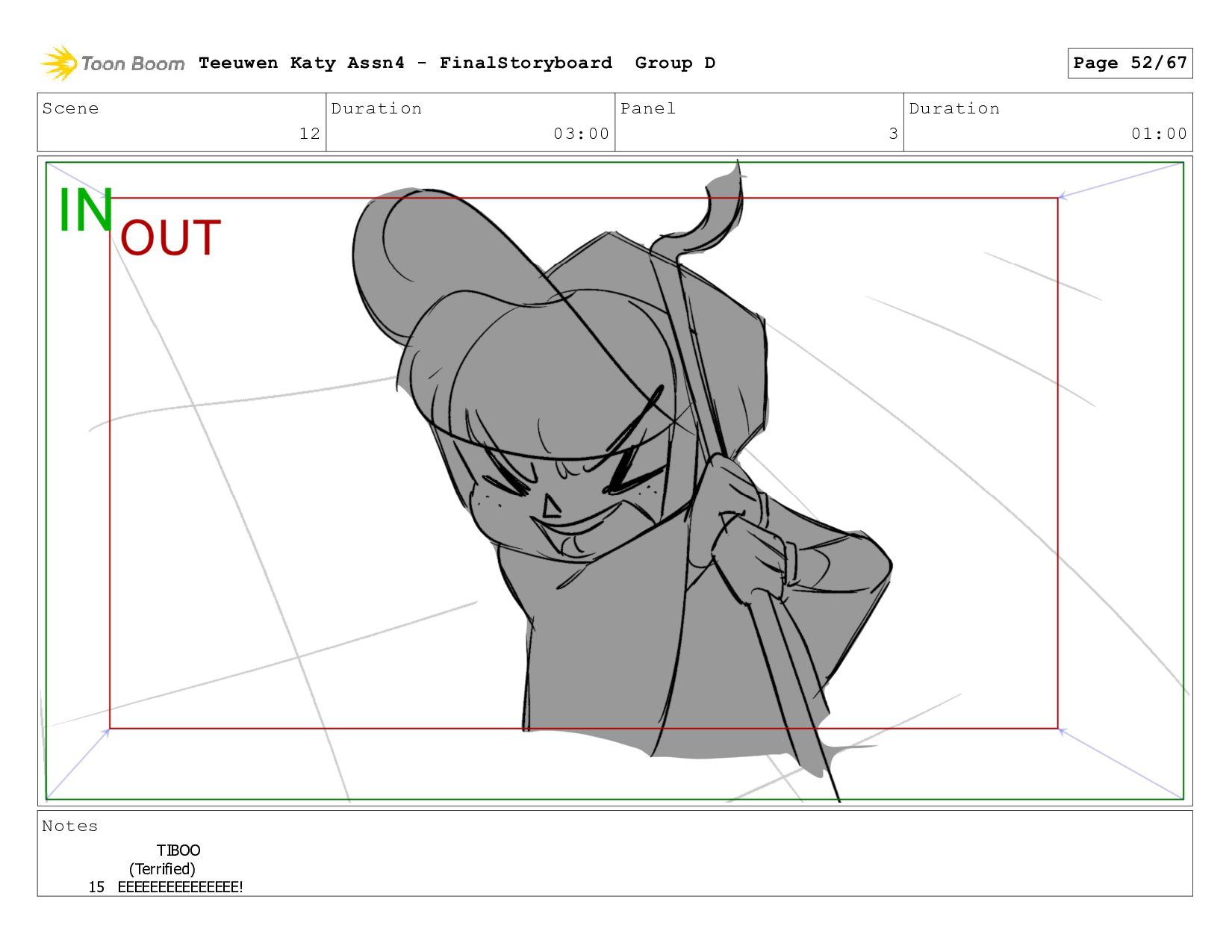The width and height of the screenshot is (1232, 952).
Task: Click the red OUT camera label
Action: [170, 238]
